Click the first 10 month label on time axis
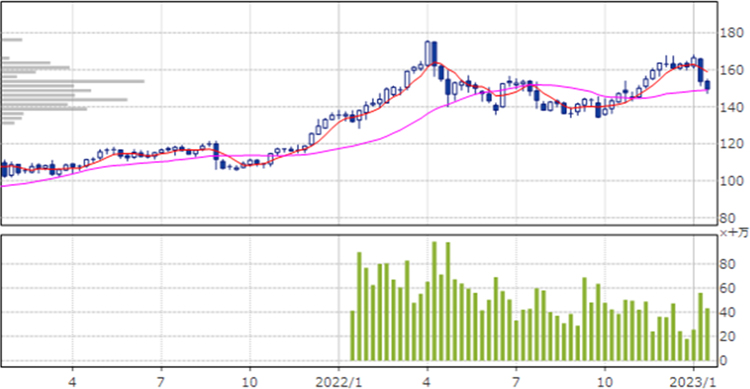750x389 pixels. 250,382
